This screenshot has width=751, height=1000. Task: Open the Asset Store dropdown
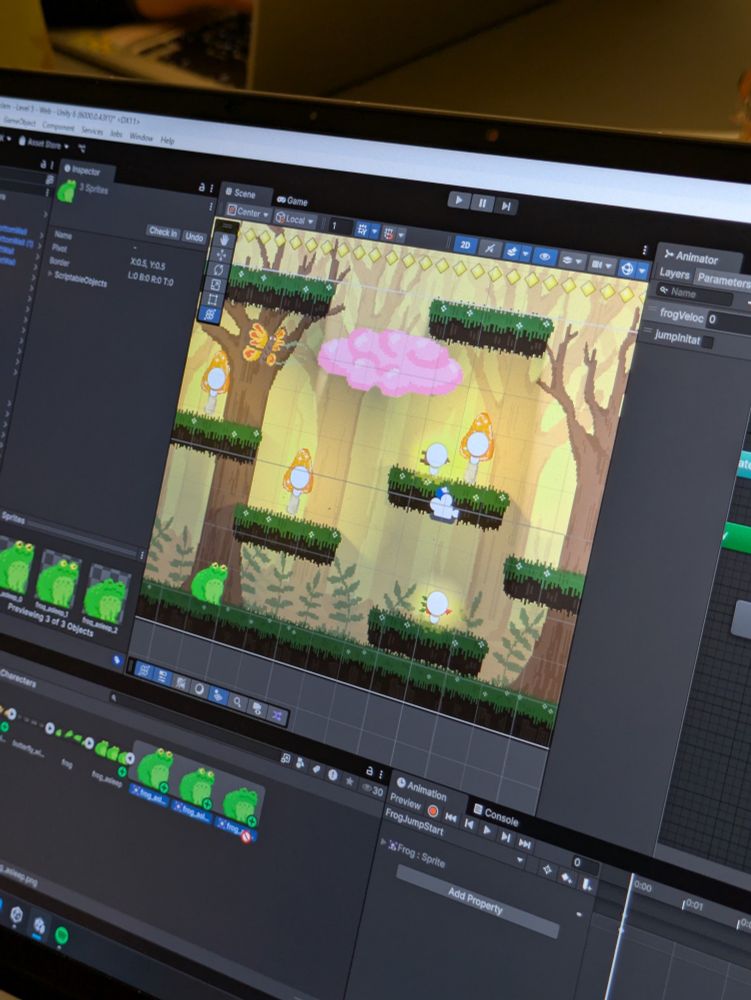point(44,143)
